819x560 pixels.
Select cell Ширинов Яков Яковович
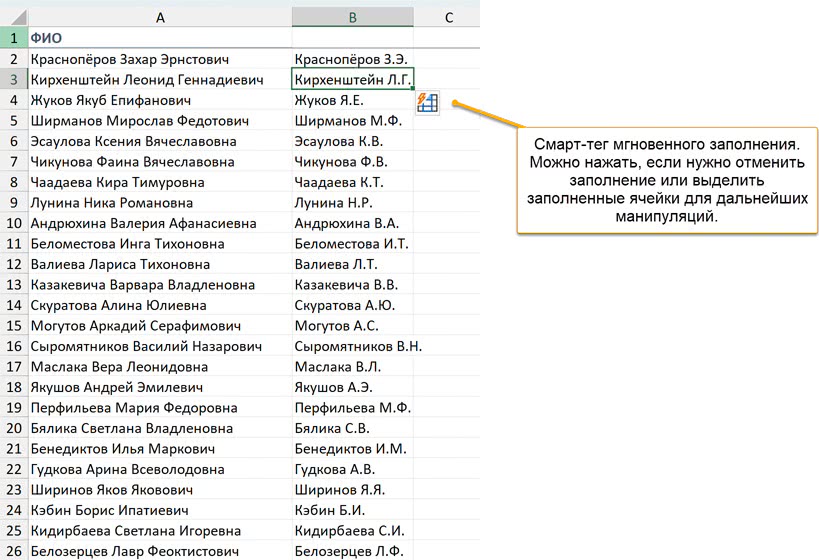click(160, 489)
